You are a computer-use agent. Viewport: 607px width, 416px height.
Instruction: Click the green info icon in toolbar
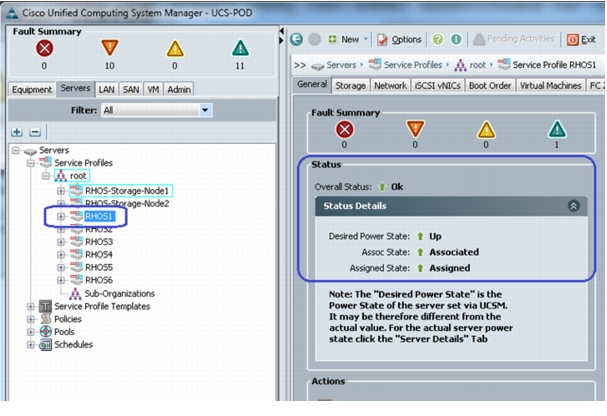[456, 39]
